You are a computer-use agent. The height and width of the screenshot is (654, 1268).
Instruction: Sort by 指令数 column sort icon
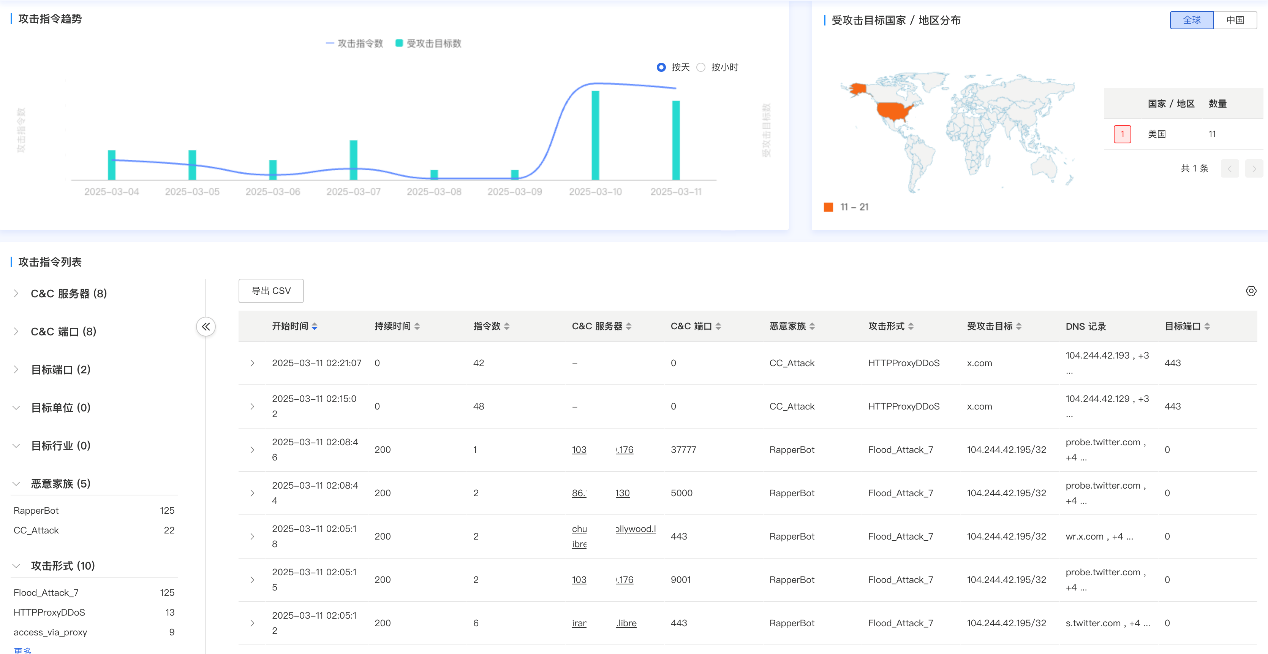[x=510, y=326]
